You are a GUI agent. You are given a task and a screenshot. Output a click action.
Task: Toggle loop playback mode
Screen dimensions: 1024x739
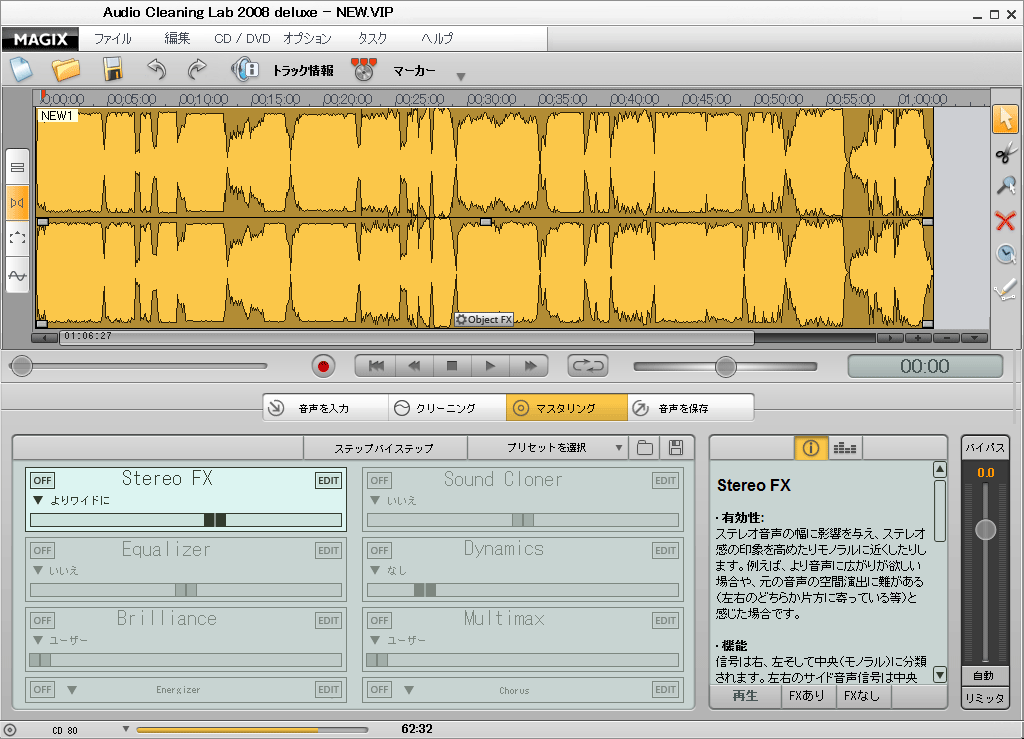(588, 366)
